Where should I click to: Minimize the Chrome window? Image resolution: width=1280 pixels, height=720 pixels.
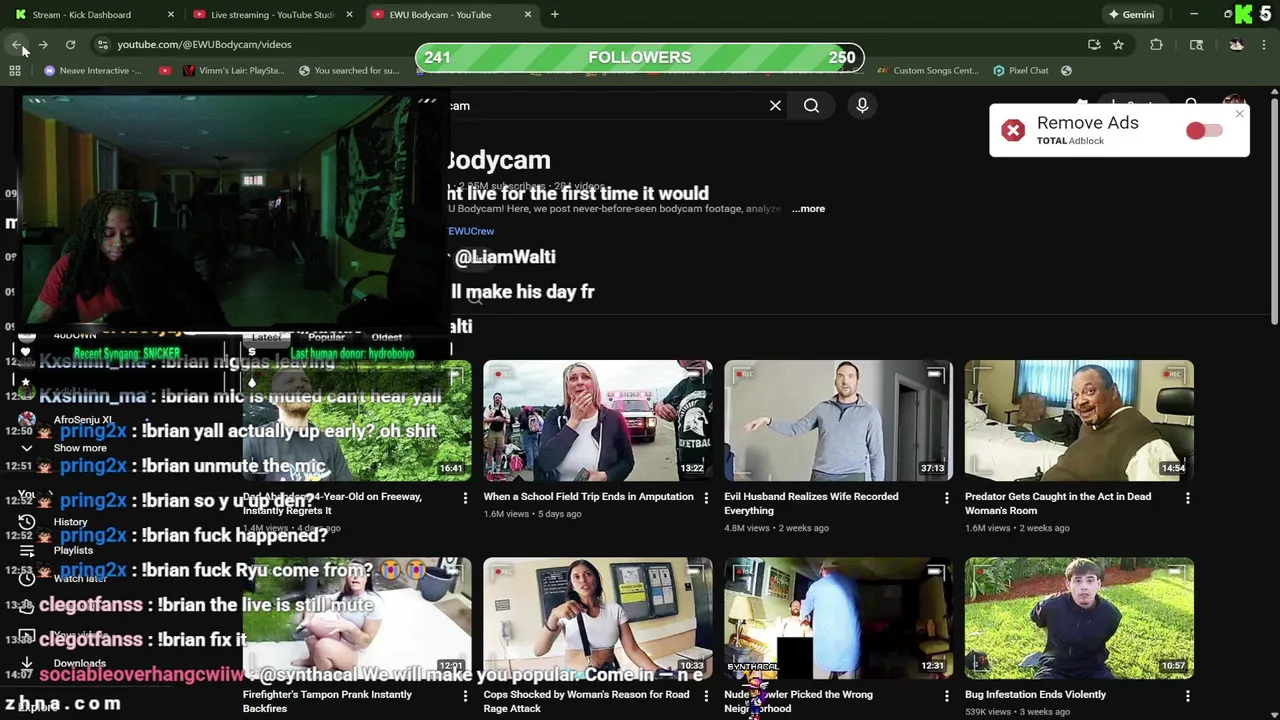pyautogui.click(x=1194, y=14)
